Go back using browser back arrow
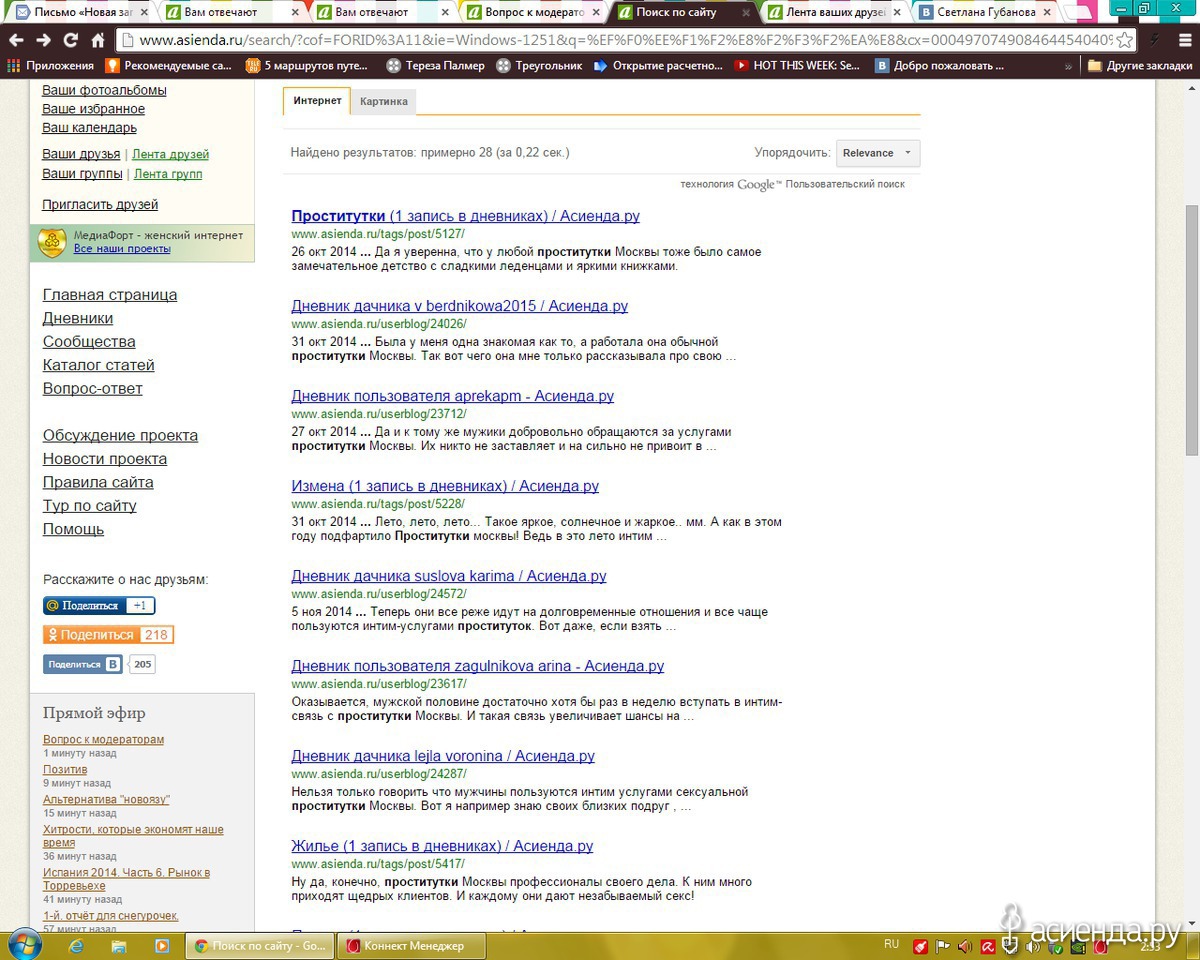Image resolution: width=1200 pixels, height=960 pixels. (16, 40)
